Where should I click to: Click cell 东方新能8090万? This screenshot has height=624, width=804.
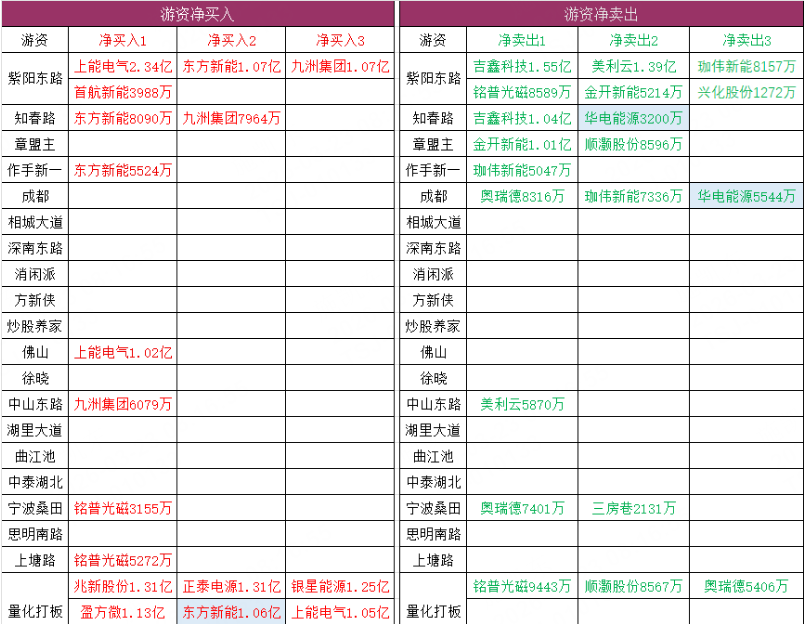[x=123, y=118]
